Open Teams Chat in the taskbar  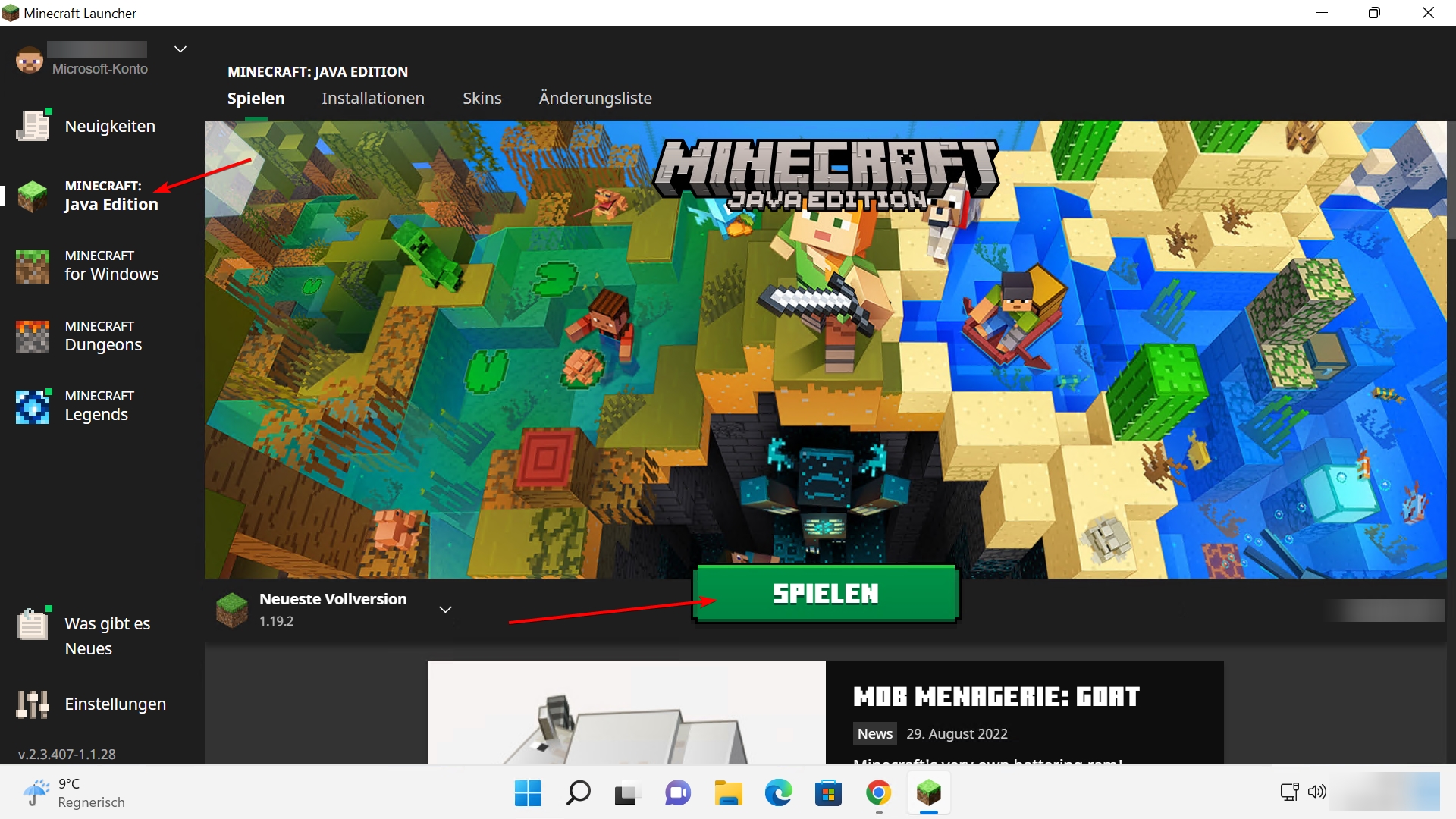click(x=678, y=793)
